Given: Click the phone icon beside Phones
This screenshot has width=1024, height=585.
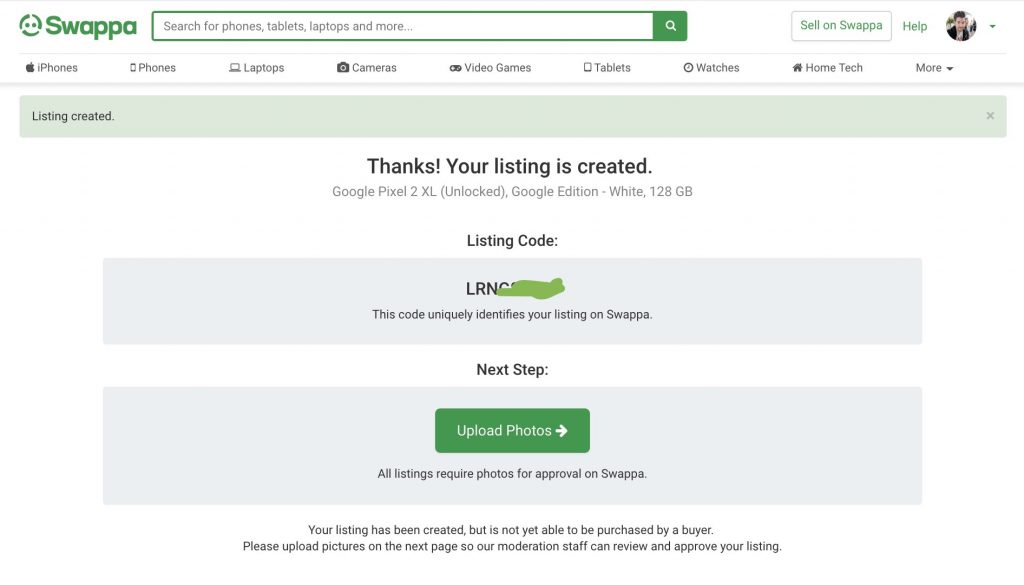Looking at the screenshot, I should click(133, 68).
